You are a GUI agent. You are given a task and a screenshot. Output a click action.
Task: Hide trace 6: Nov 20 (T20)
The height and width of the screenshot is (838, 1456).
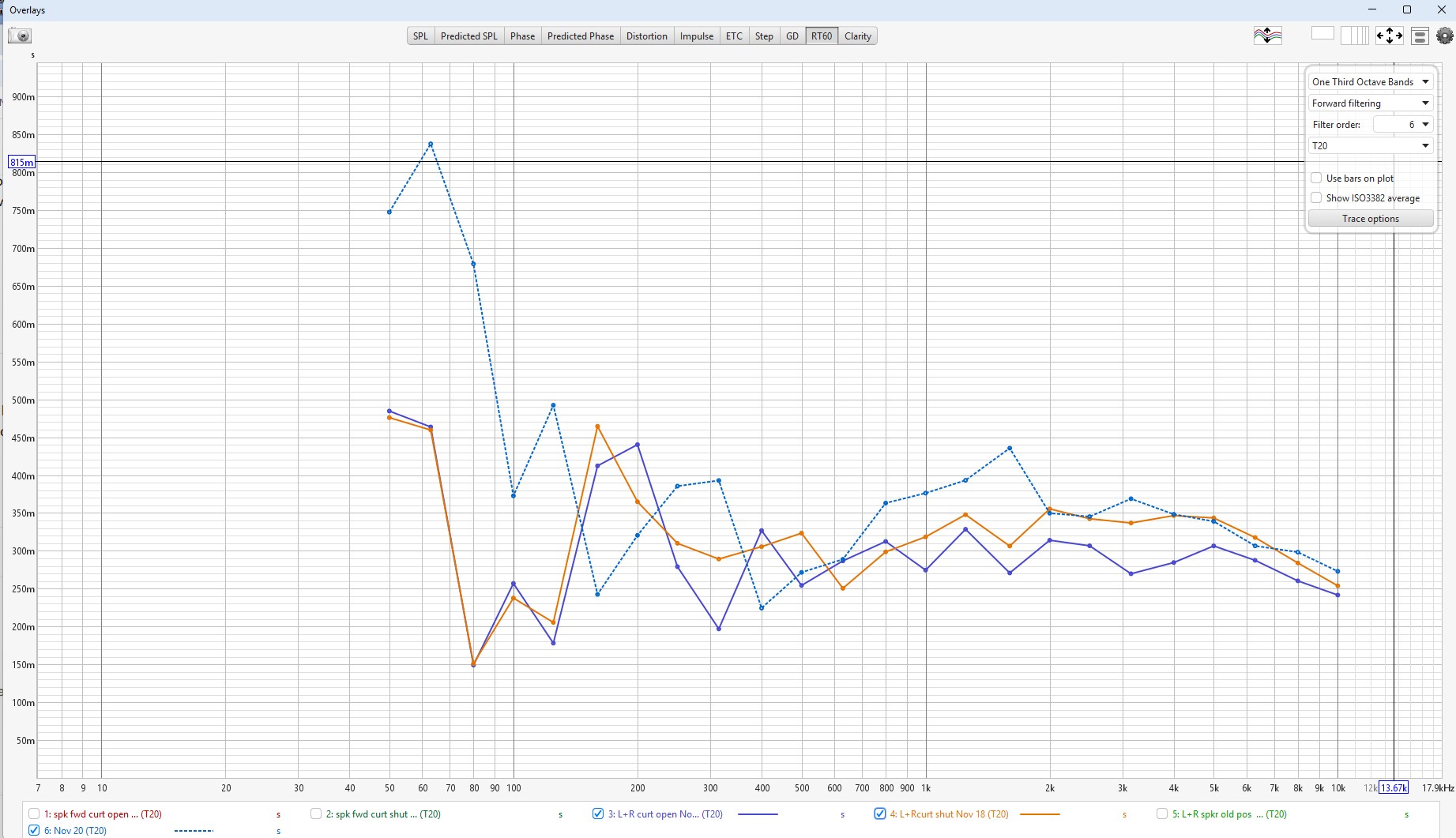coord(34,830)
